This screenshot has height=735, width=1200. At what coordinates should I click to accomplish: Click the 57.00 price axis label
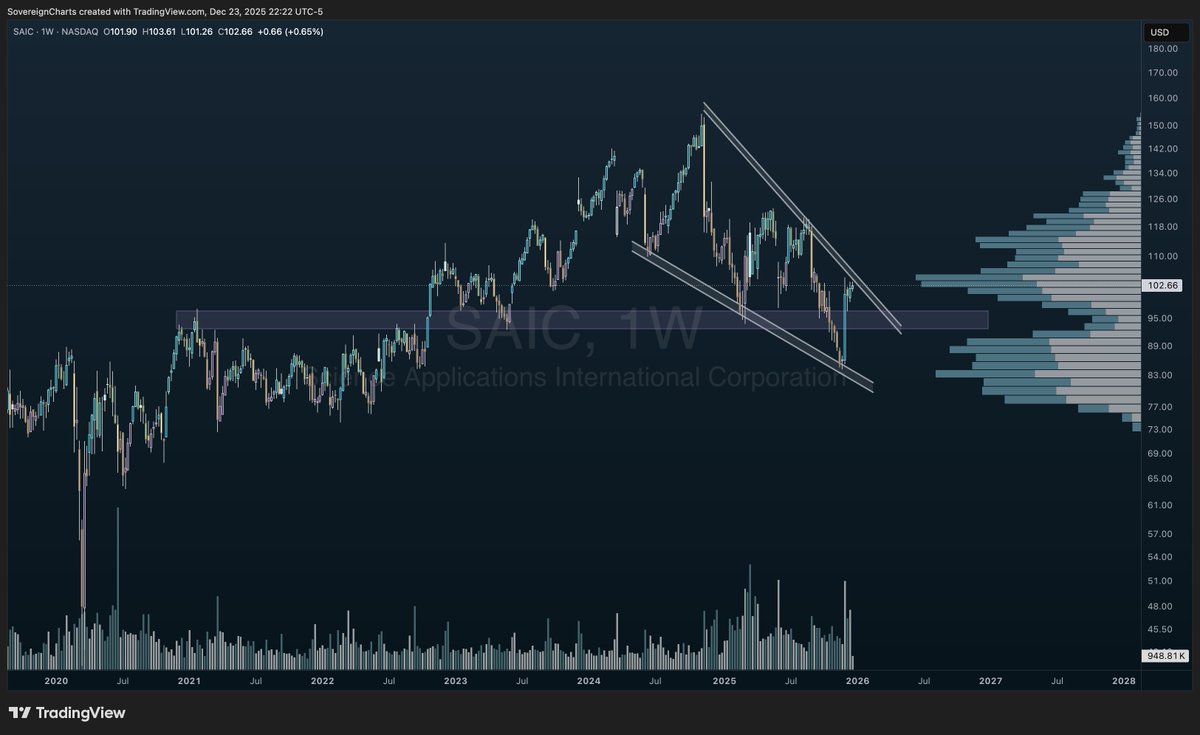(1160, 535)
